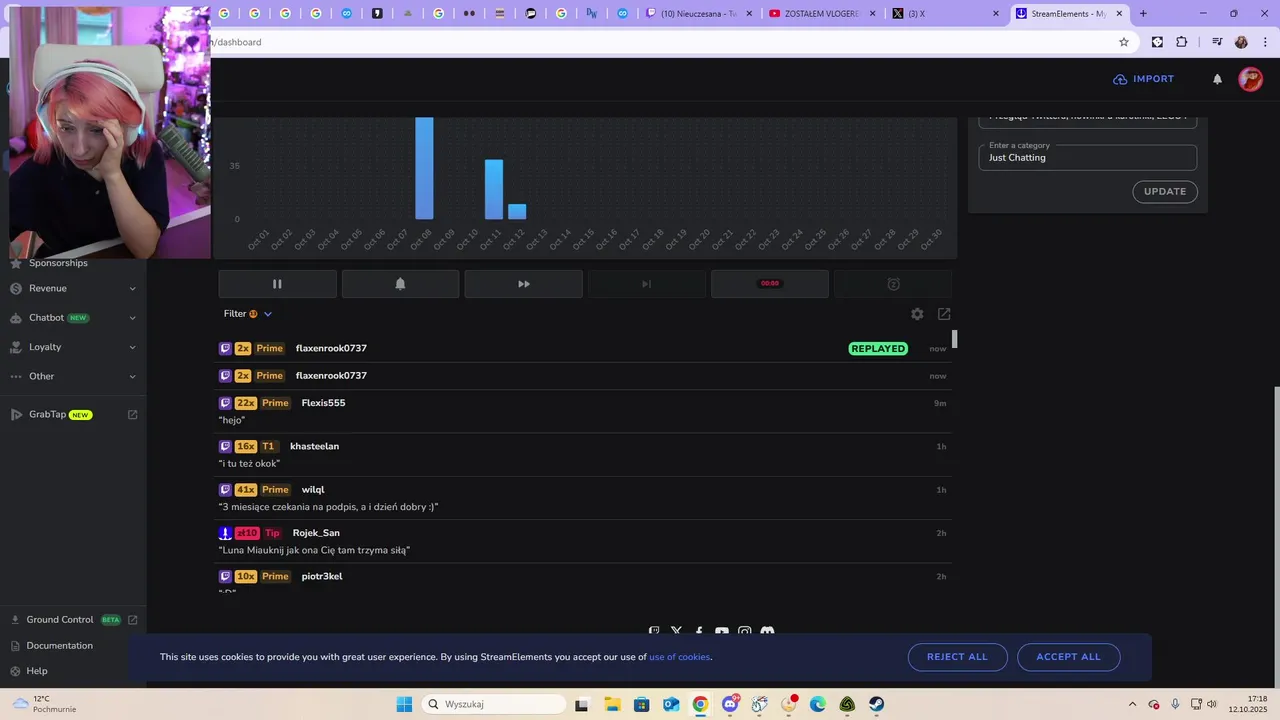Image resolution: width=1280 pixels, height=720 pixels.
Task: Open Chrome media controls icon
Action: click(x=1217, y=42)
